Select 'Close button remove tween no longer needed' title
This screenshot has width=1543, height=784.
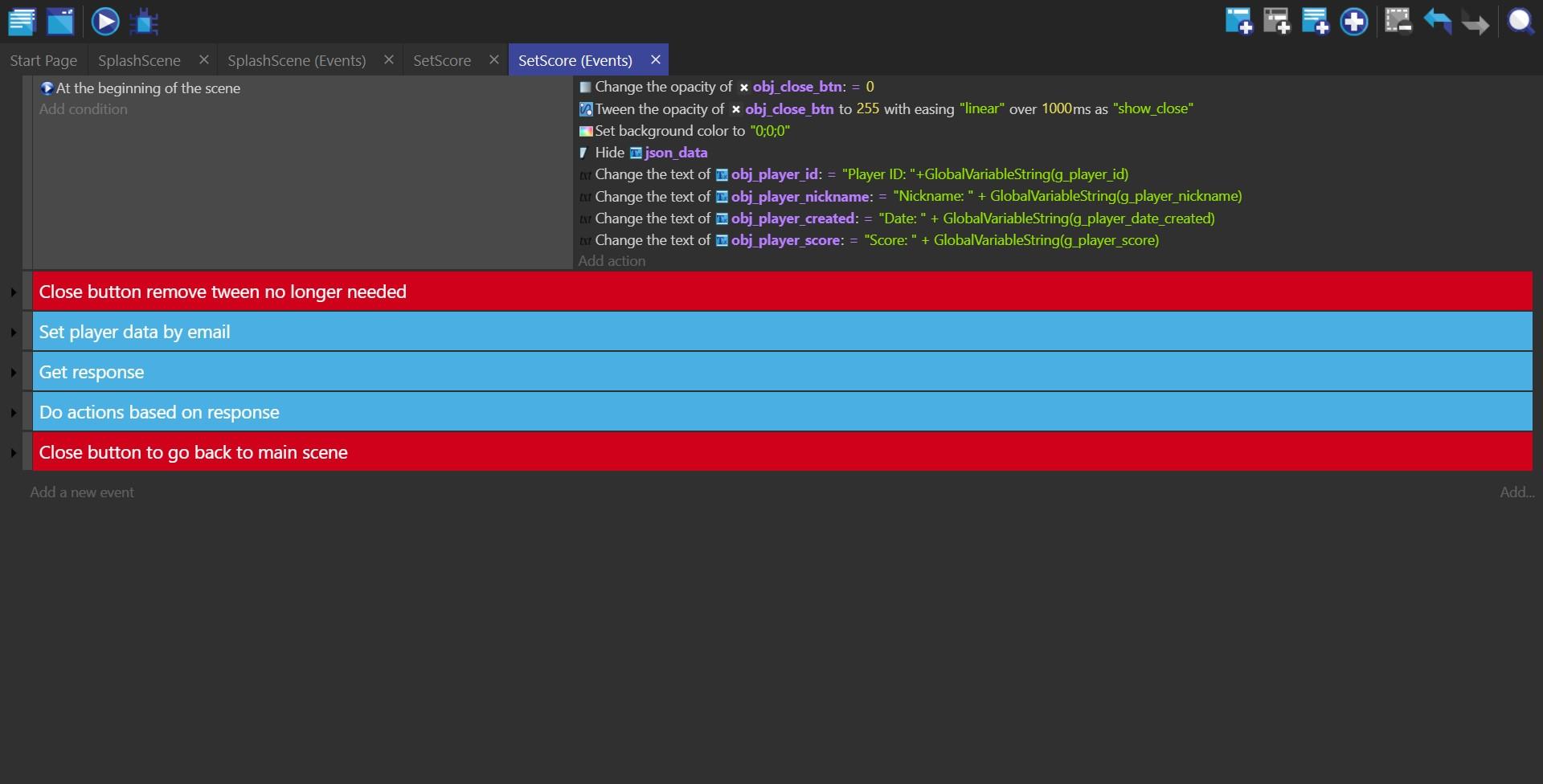point(223,292)
